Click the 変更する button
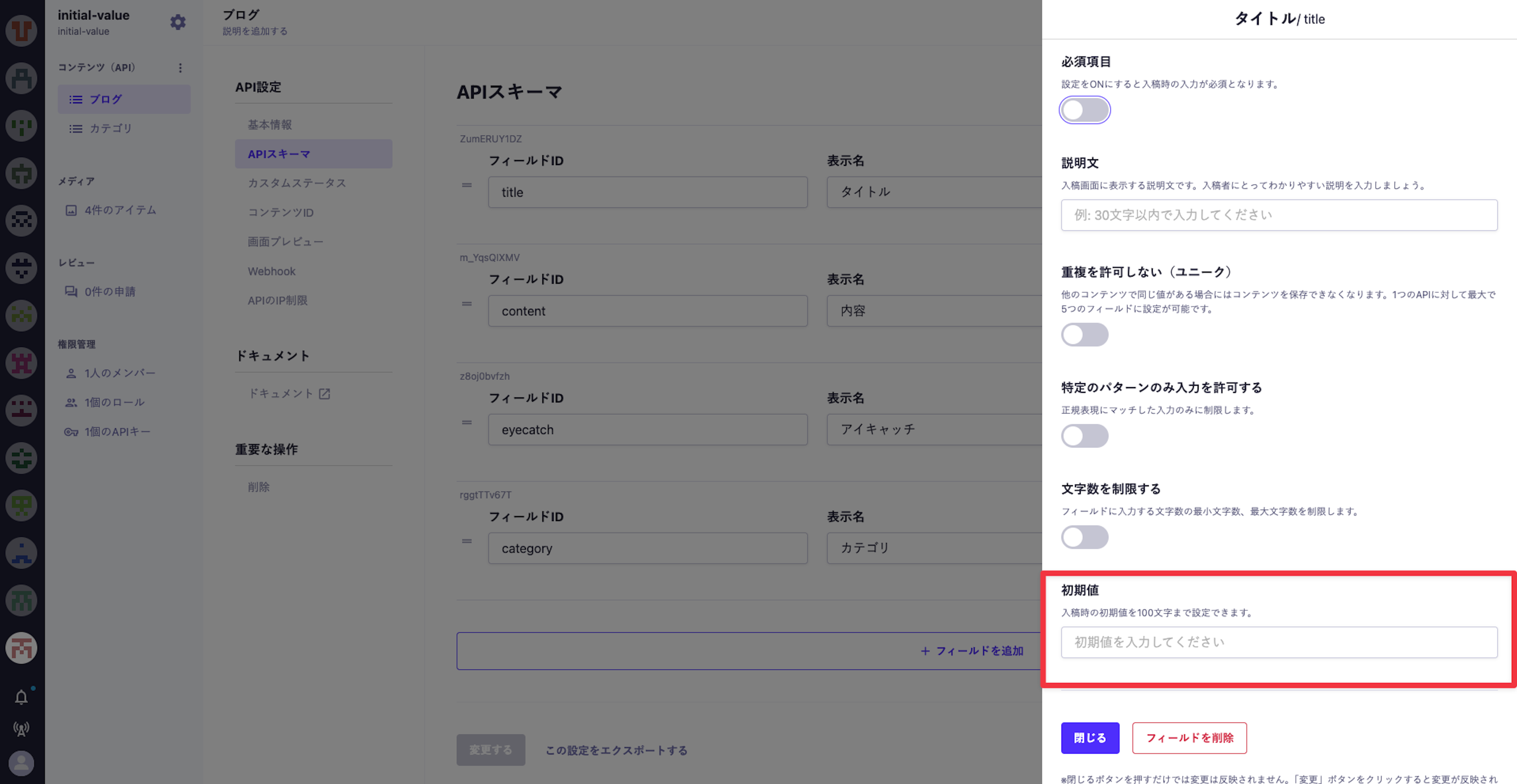 click(491, 750)
